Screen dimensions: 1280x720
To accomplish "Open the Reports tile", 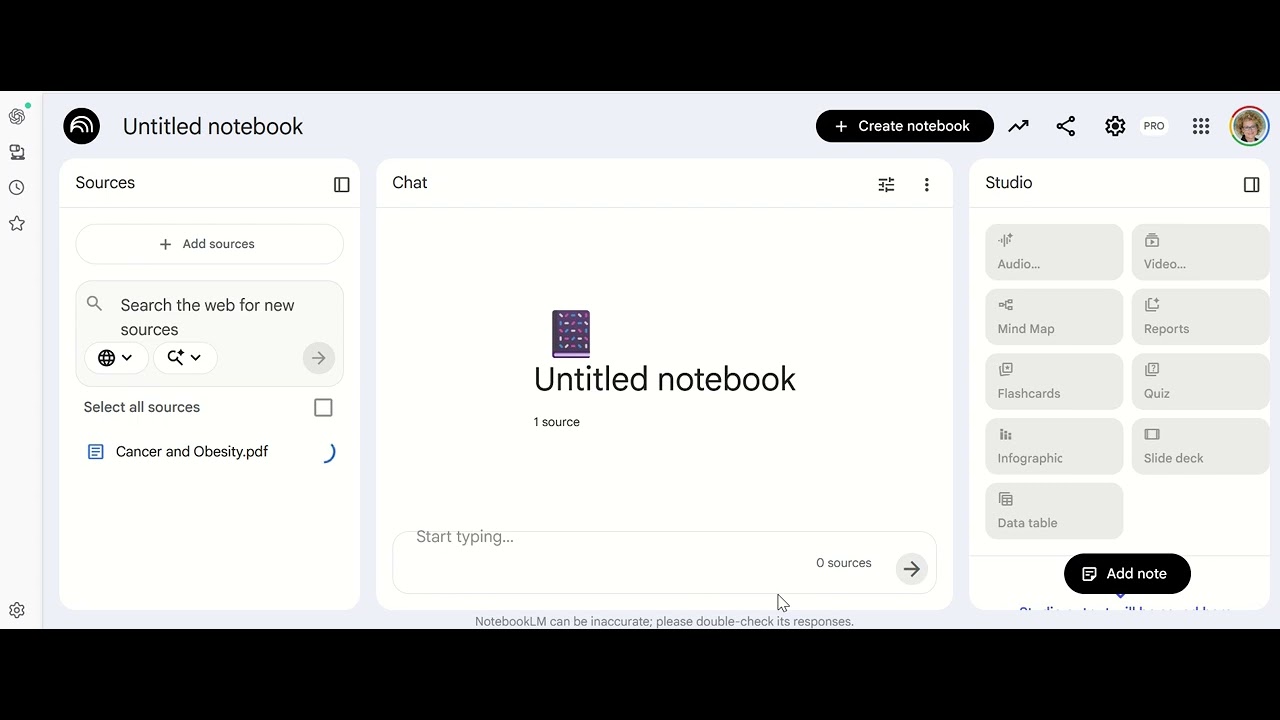I will tap(1200, 317).
